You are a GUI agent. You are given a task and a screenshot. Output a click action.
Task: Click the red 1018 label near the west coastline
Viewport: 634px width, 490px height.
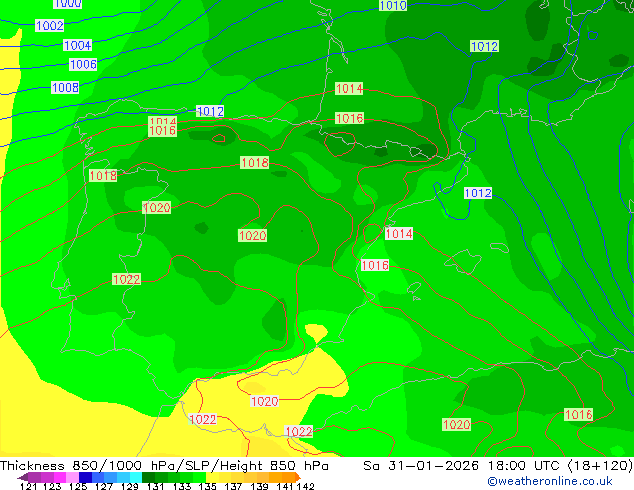point(103,175)
